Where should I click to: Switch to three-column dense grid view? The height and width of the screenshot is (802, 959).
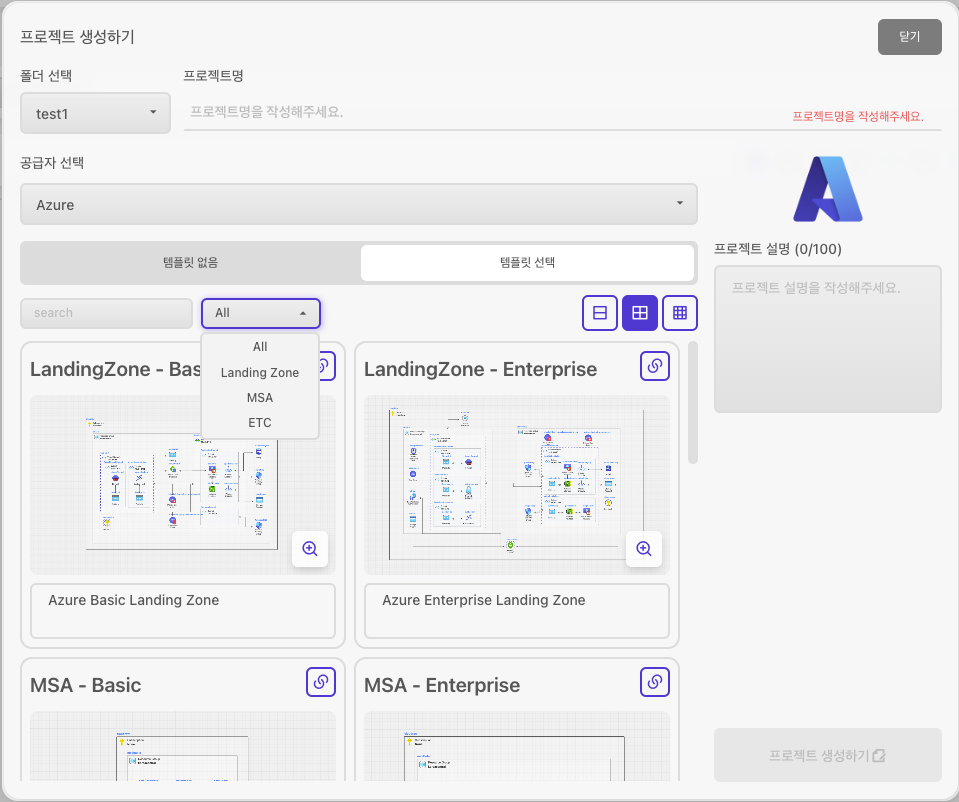click(680, 313)
